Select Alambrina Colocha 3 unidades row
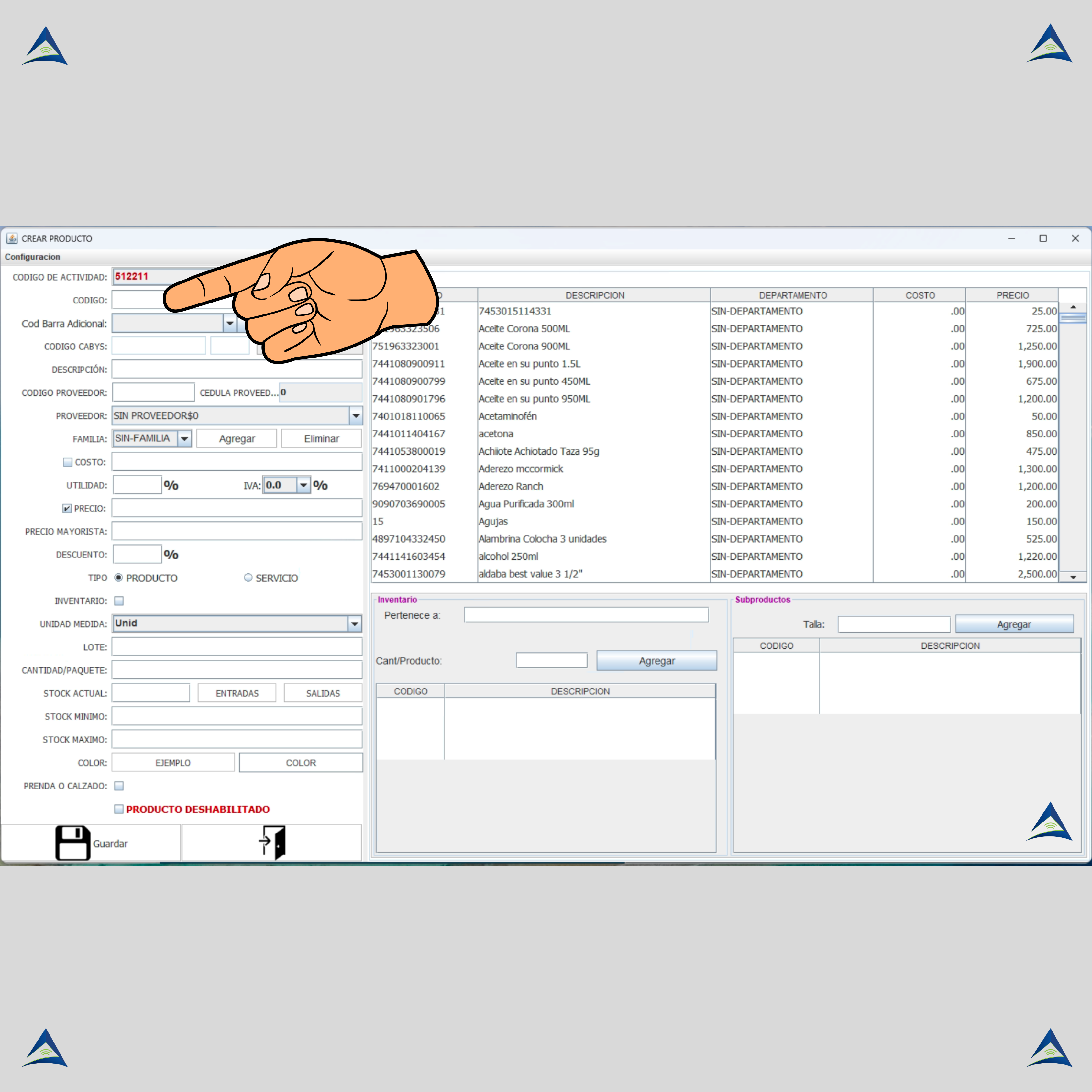1092x1092 pixels. (714, 539)
